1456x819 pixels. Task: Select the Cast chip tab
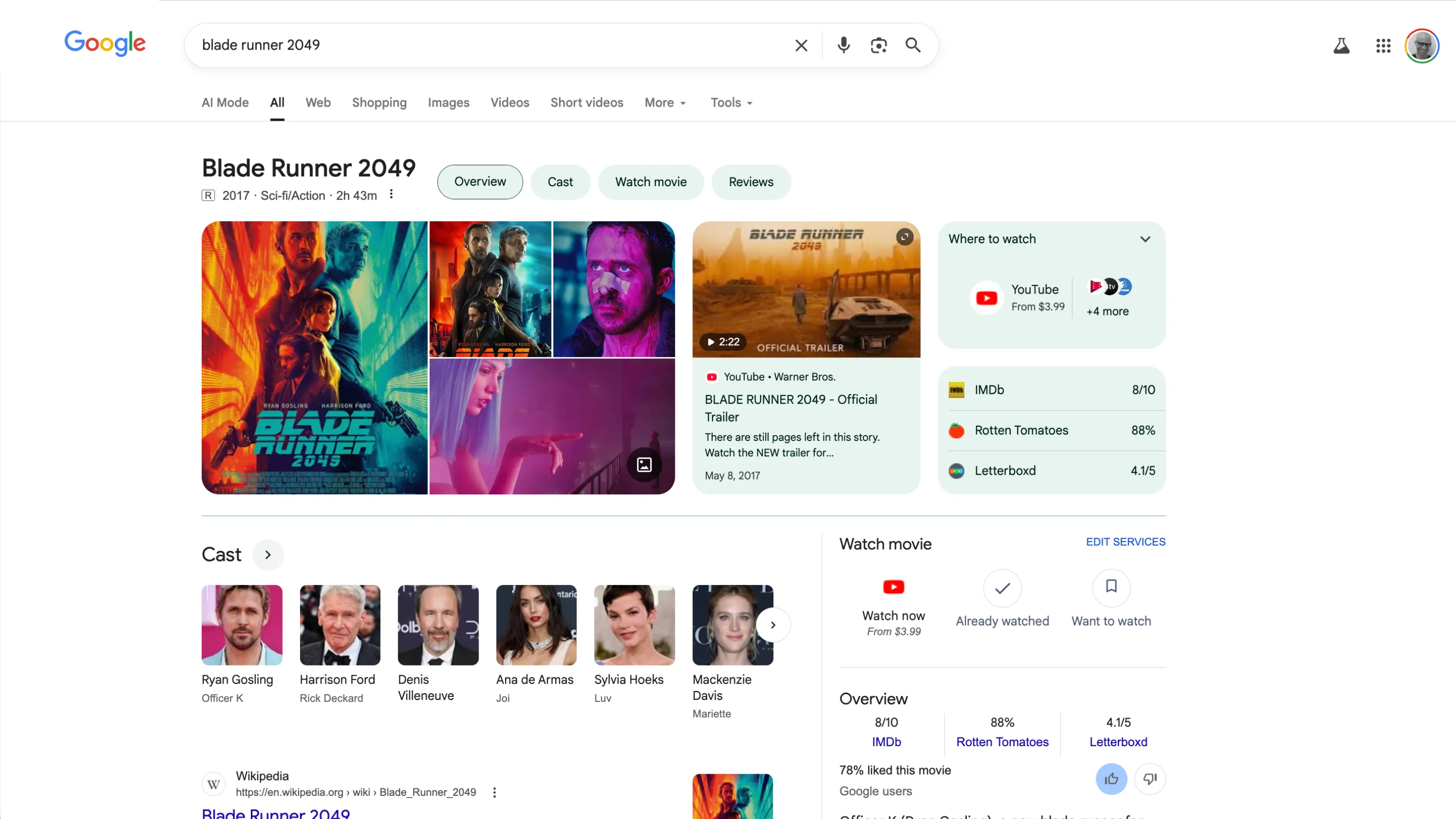click(560, 182)
